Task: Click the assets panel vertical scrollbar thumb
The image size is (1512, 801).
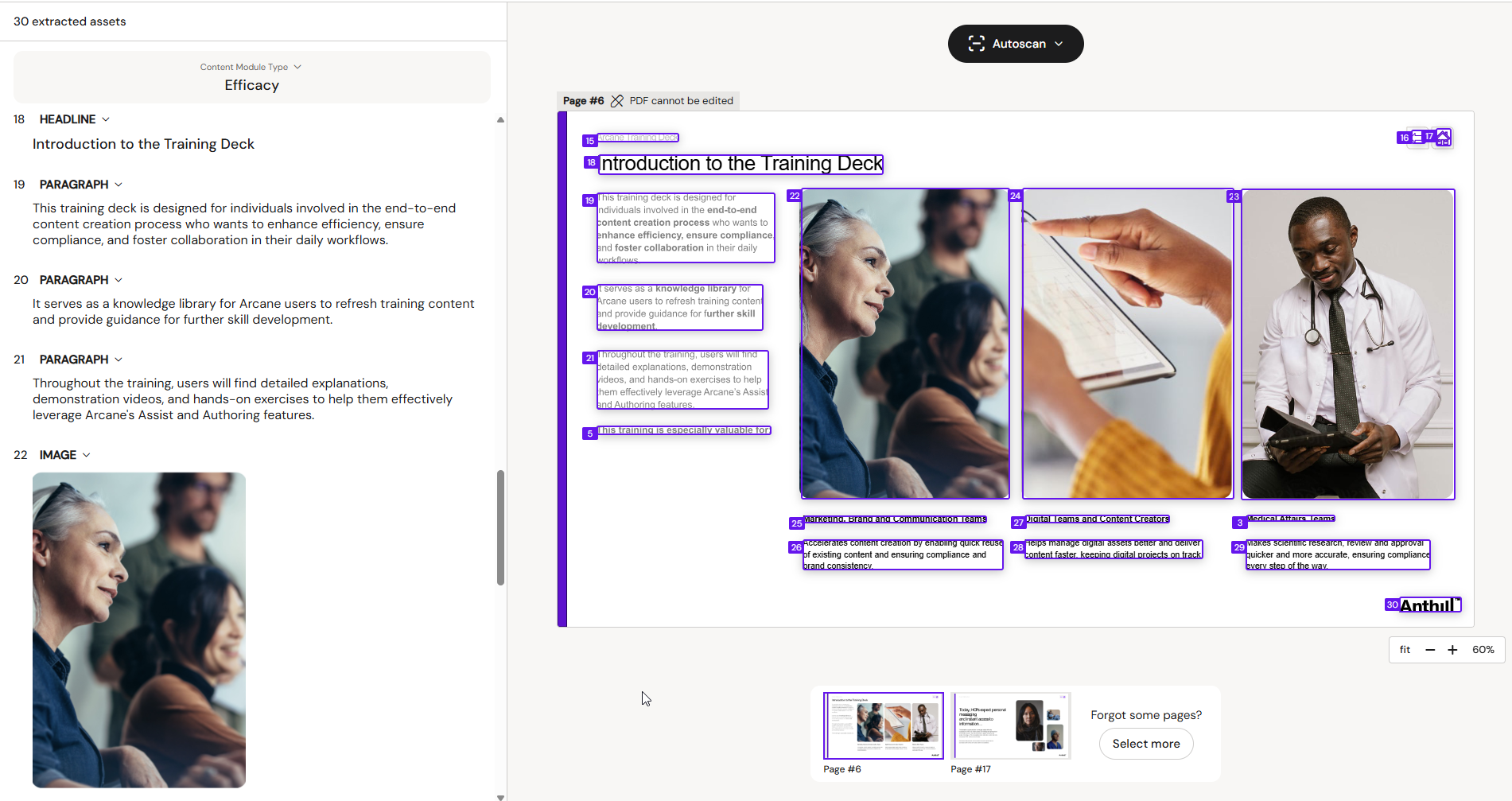Action: (500, 527)
